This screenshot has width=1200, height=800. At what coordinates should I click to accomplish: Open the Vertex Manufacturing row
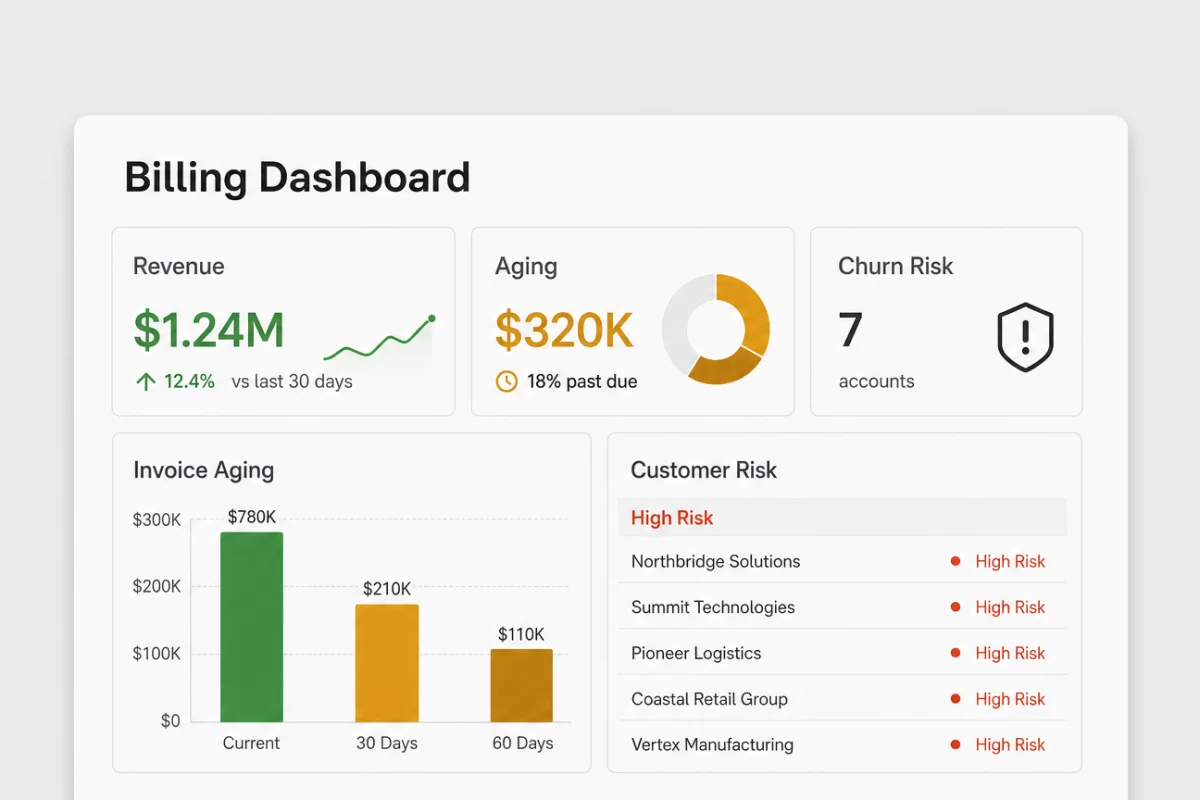point(842,744)
